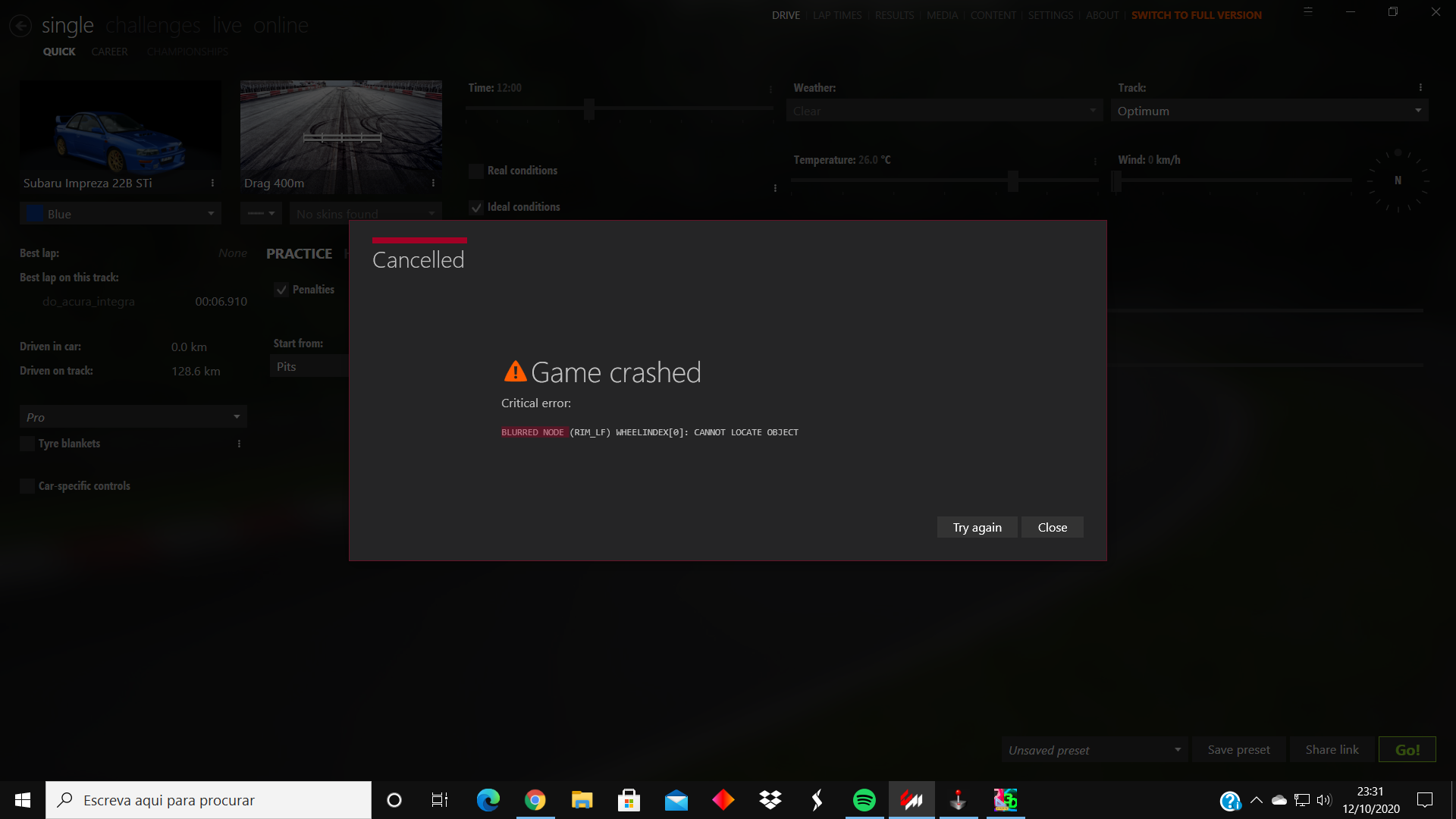Viewport: 1456px width, 819px height.
Task: Open the car options three-dot menu
Action: coord(212,183)
